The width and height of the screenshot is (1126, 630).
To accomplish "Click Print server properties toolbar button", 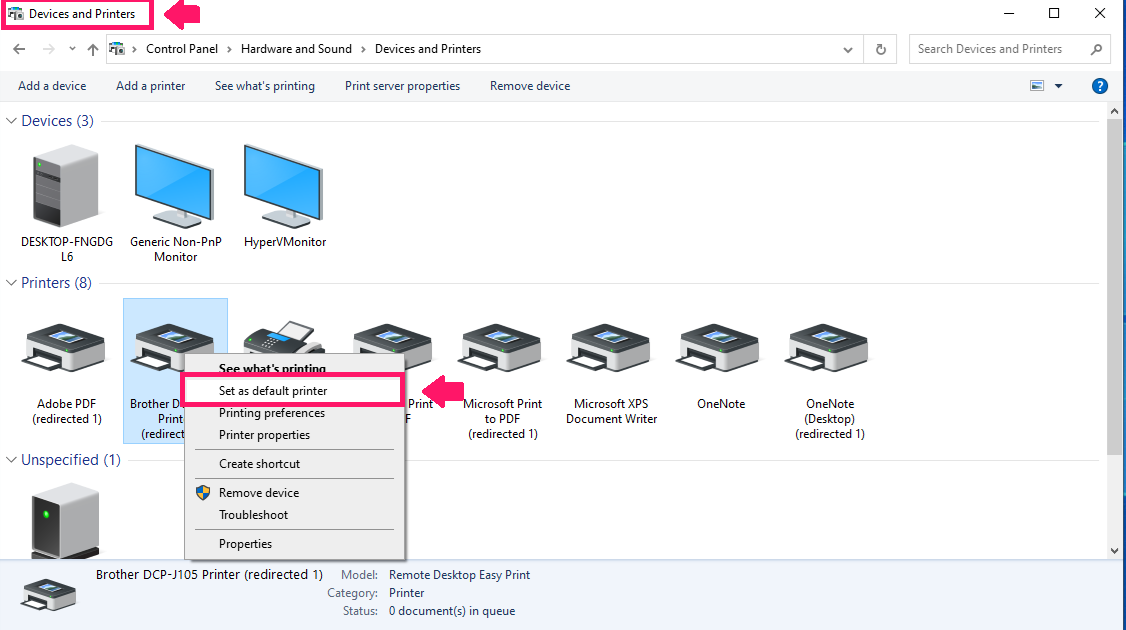I will [x=402, y=86].
